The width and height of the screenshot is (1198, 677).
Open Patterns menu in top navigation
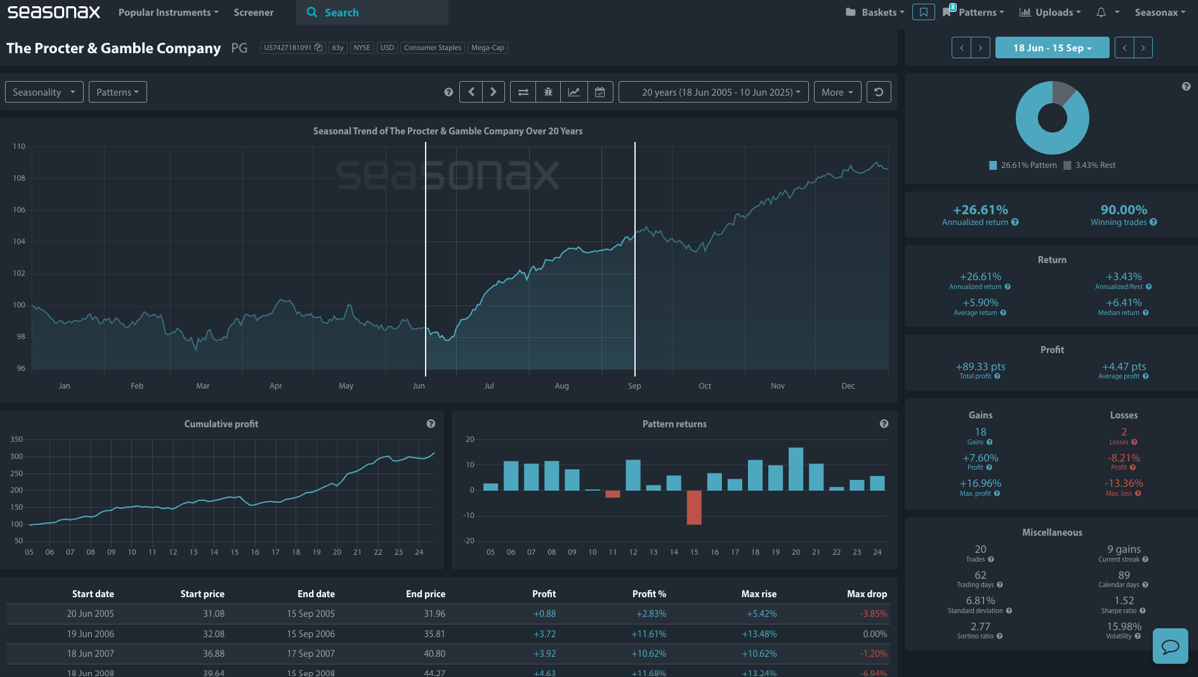click(x=974, y=12)
